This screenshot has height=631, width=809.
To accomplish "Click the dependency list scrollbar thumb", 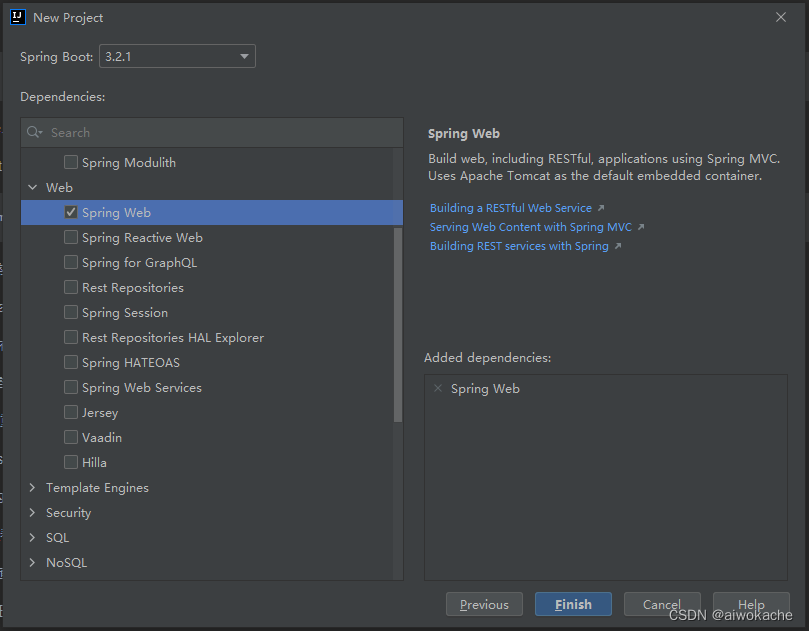I will tap(398, 325).
